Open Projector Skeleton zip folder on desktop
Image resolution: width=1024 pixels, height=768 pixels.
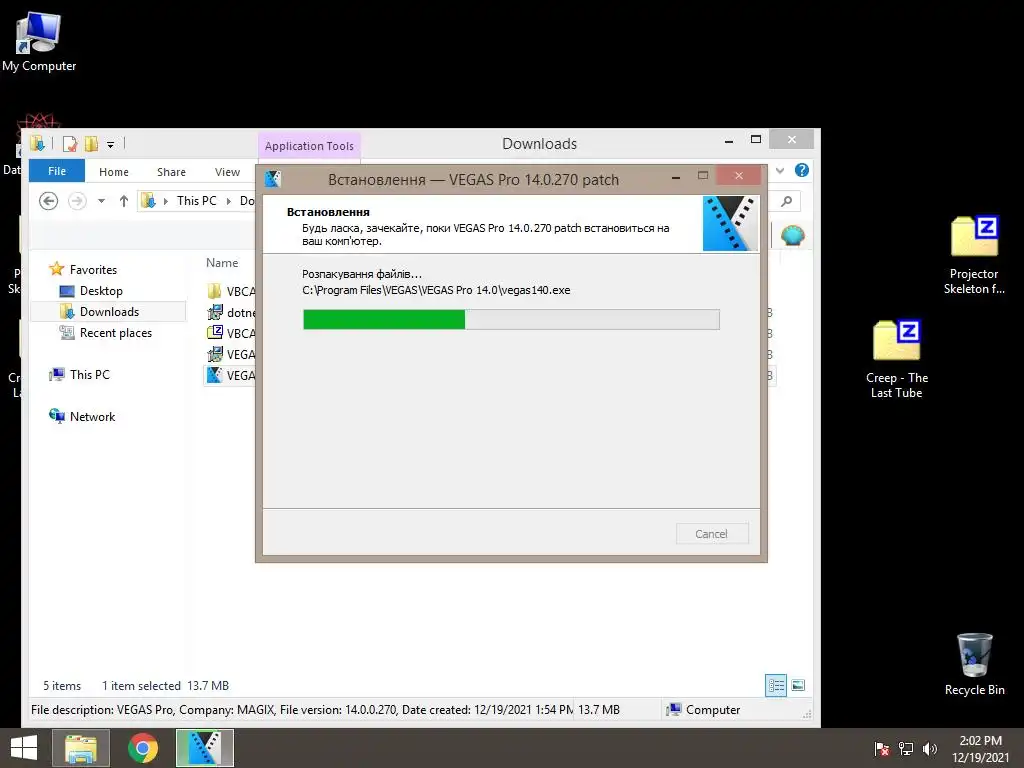tap(974, 255)
